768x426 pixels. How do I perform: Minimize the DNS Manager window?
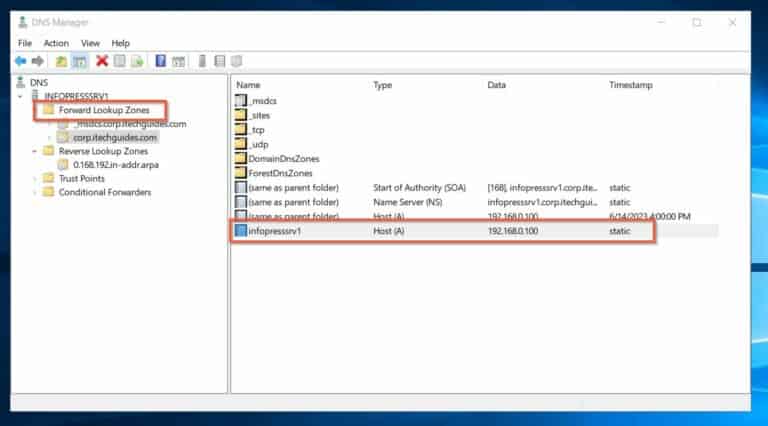661,23
